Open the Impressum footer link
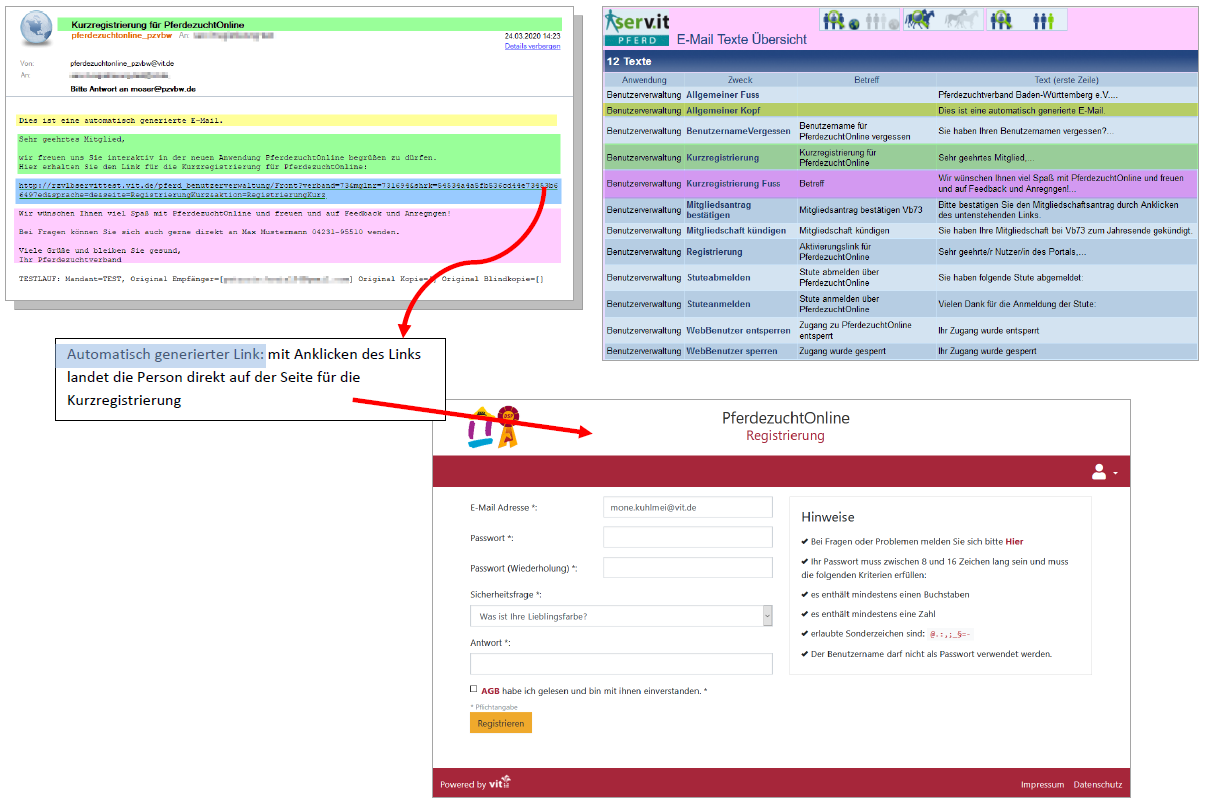 coord(1042,785)
